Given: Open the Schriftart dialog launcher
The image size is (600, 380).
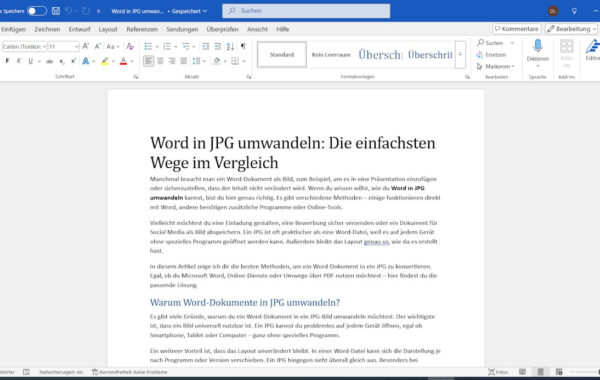Looking at the screenshot, I should tap(135, 77).
